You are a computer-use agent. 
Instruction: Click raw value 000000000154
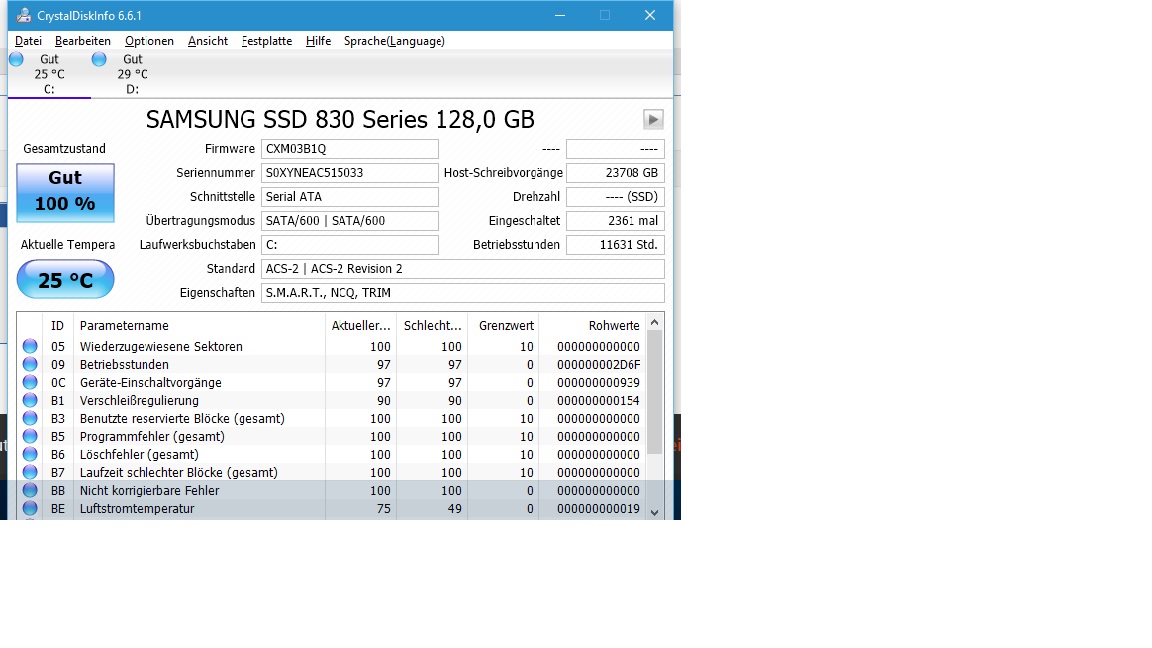pos(598,400)
